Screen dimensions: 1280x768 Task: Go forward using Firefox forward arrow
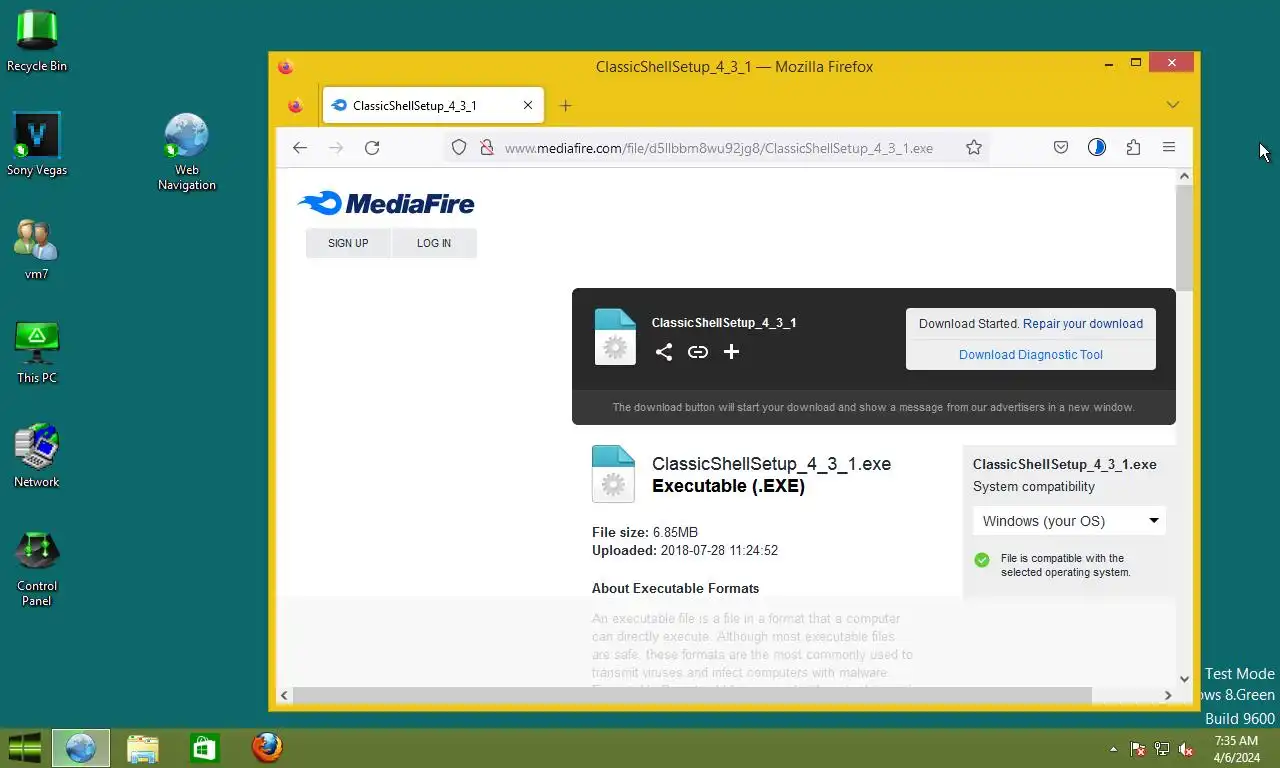click(x=336, y=148)
